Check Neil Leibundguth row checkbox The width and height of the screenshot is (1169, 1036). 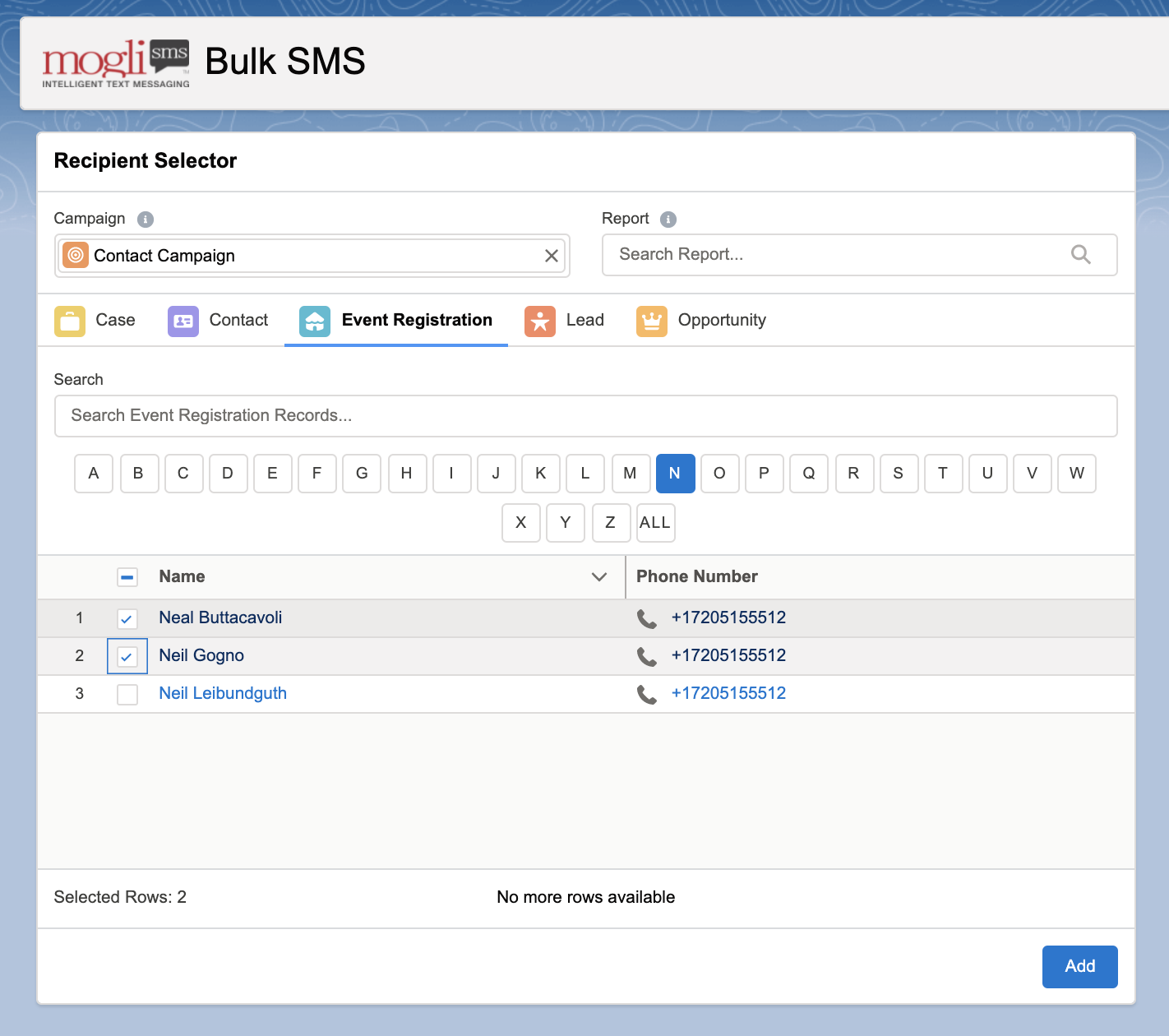click(x=127, y=695)
